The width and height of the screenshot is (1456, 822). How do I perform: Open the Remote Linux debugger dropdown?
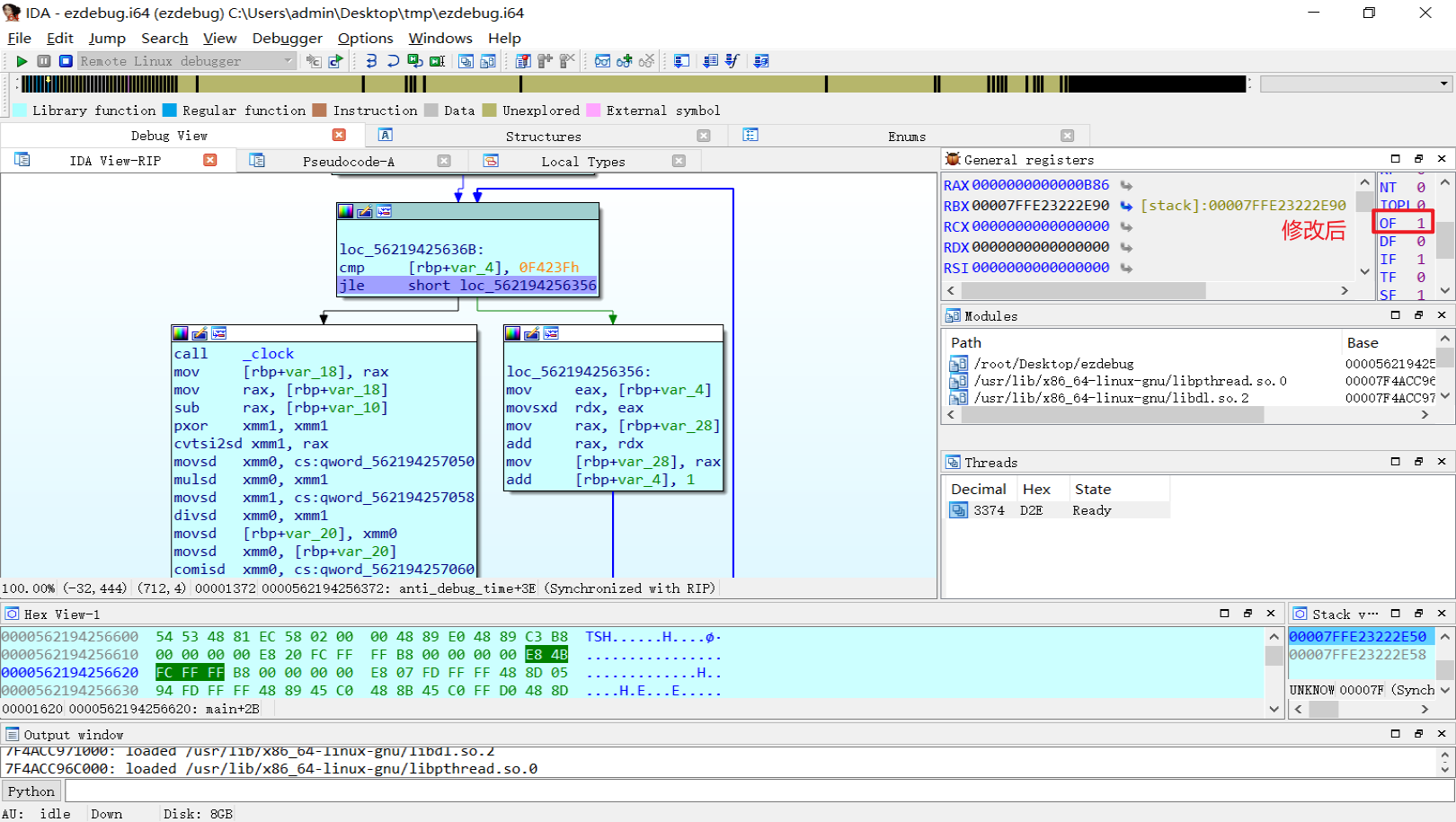288,61
